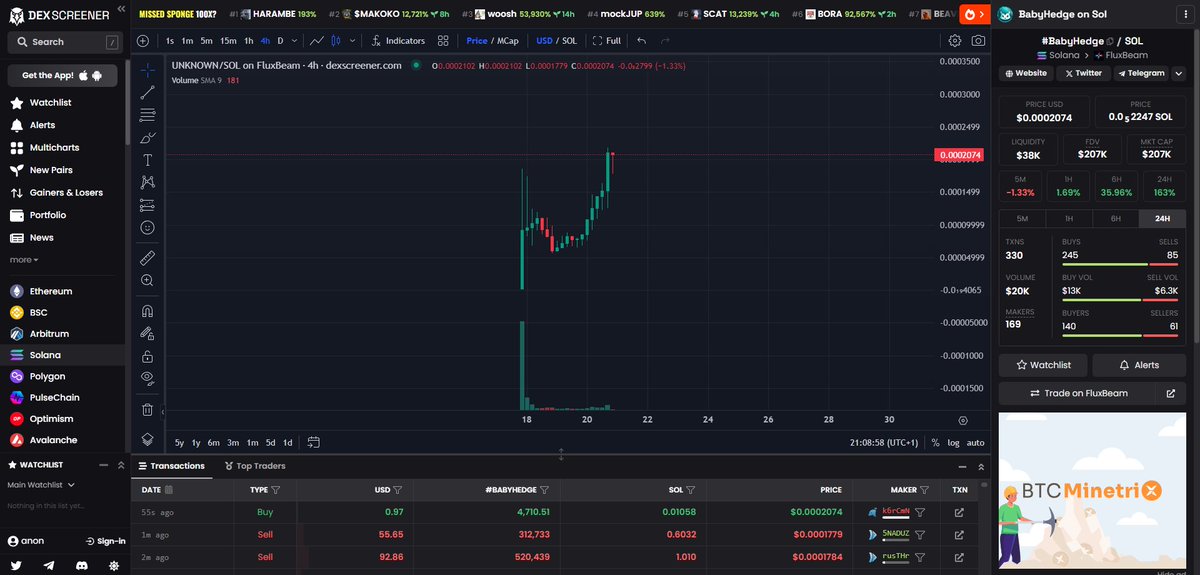Select the trend line drawing tool
The image size is (1200, 575).
coord(147,92)
